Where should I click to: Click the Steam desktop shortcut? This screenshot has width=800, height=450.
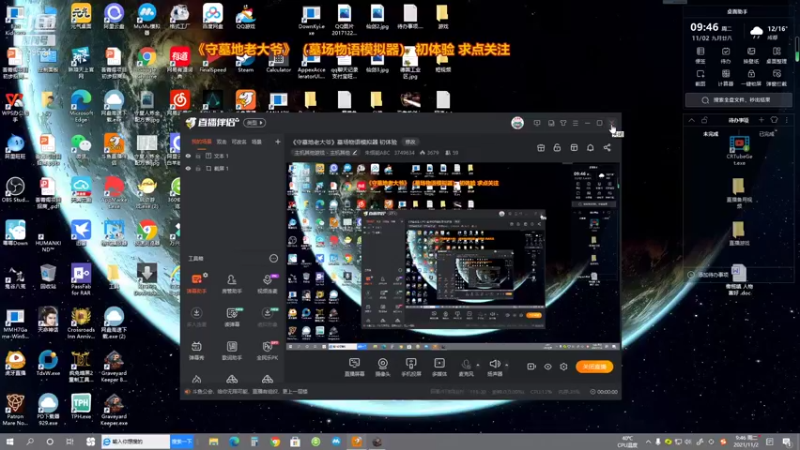click(245, 61)
